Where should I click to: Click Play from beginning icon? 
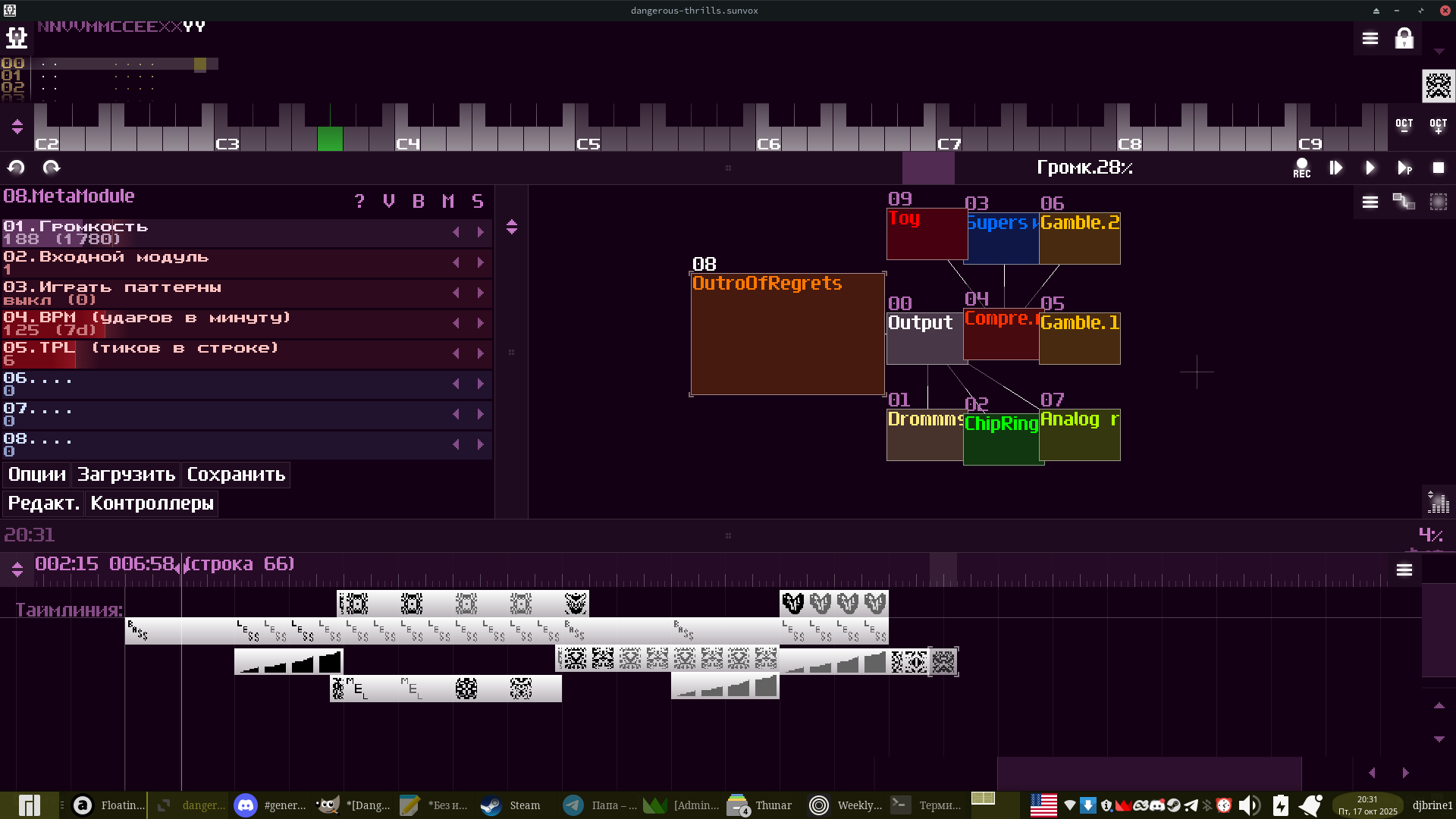[x=1336, y=168]
